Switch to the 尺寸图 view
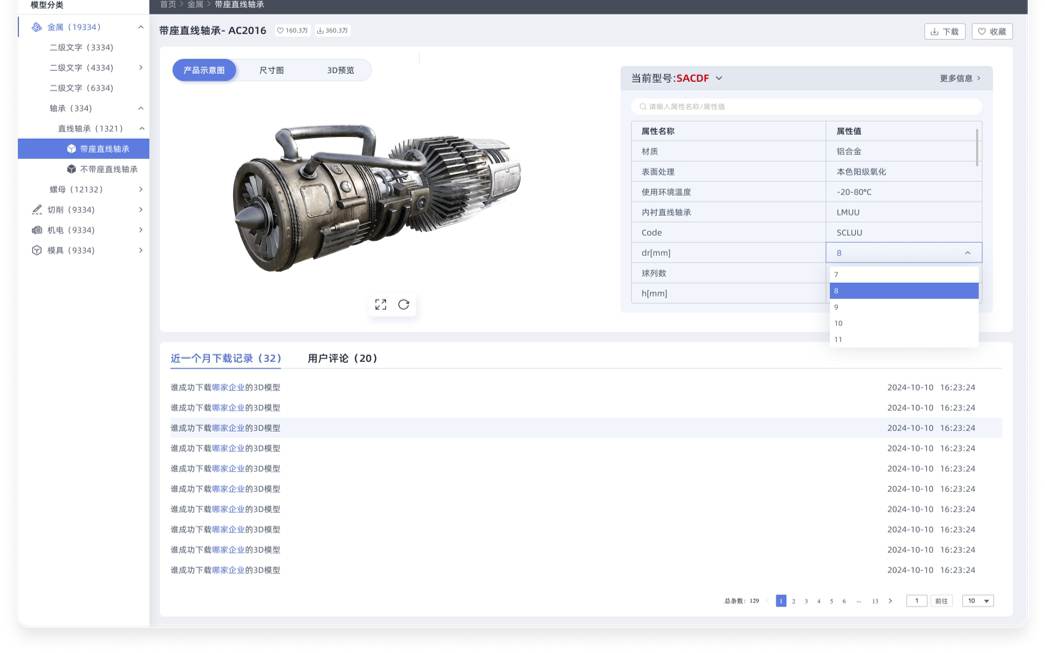 click(272, 70)
